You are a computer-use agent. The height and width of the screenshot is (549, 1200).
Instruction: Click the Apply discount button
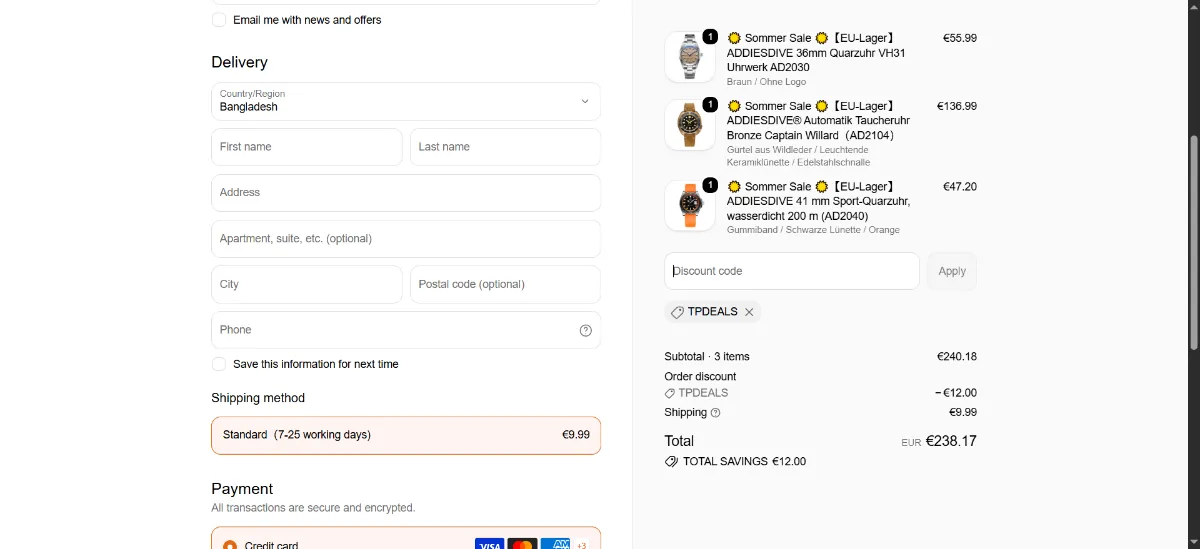[952, 271]
